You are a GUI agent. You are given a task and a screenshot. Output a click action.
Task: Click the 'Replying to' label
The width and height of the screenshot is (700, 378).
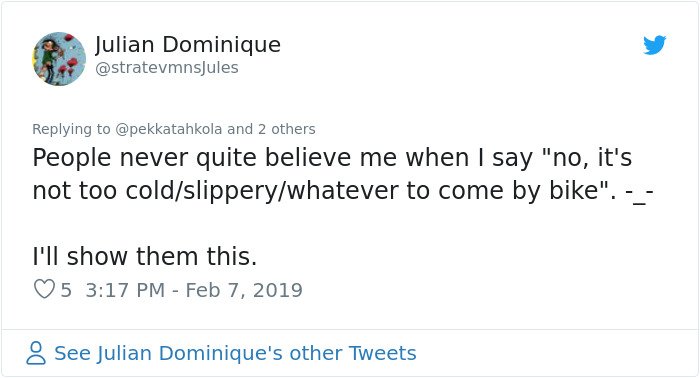[71, 129]
